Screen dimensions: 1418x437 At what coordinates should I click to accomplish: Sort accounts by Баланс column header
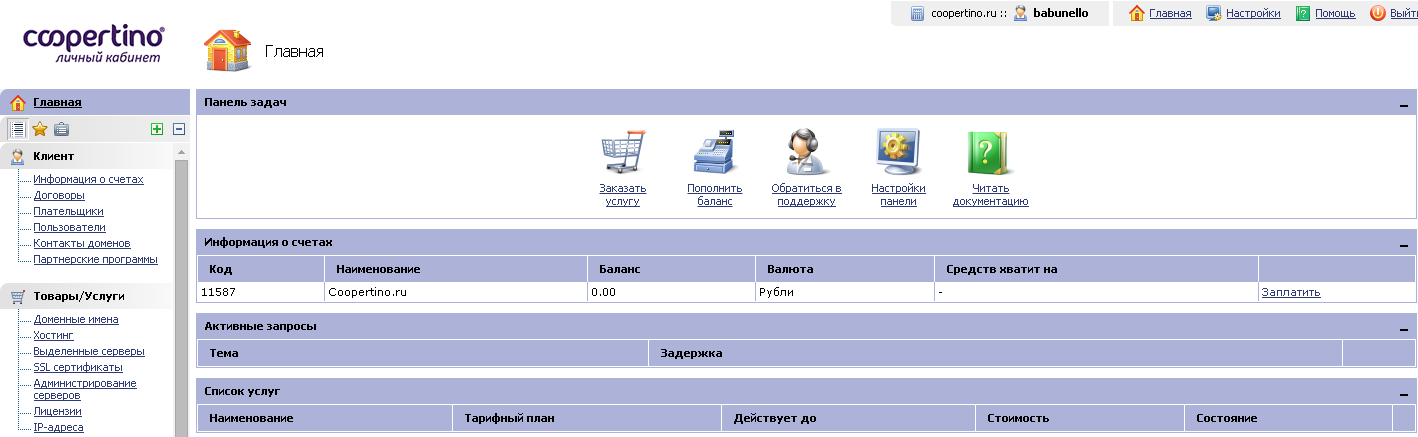pyautogui.click(x=671, y=269)
